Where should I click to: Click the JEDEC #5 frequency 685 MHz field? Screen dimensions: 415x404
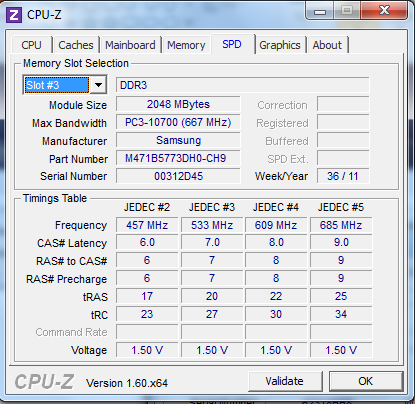pyautogui.click(x=341, y=225)
